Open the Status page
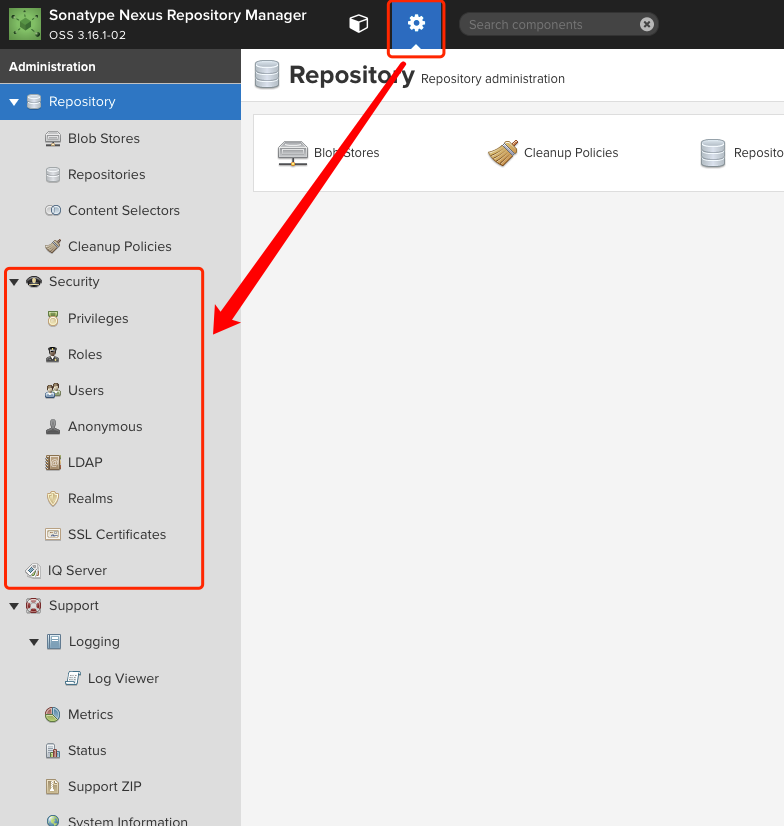Image resolution: width=784 pixels, height=826 pixels. pos(87,750)
